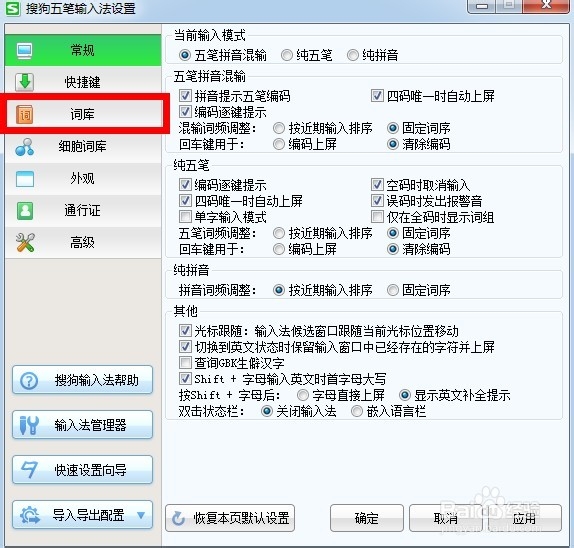Click the 应用 button
574x548 pixels.
coord(524,518)
